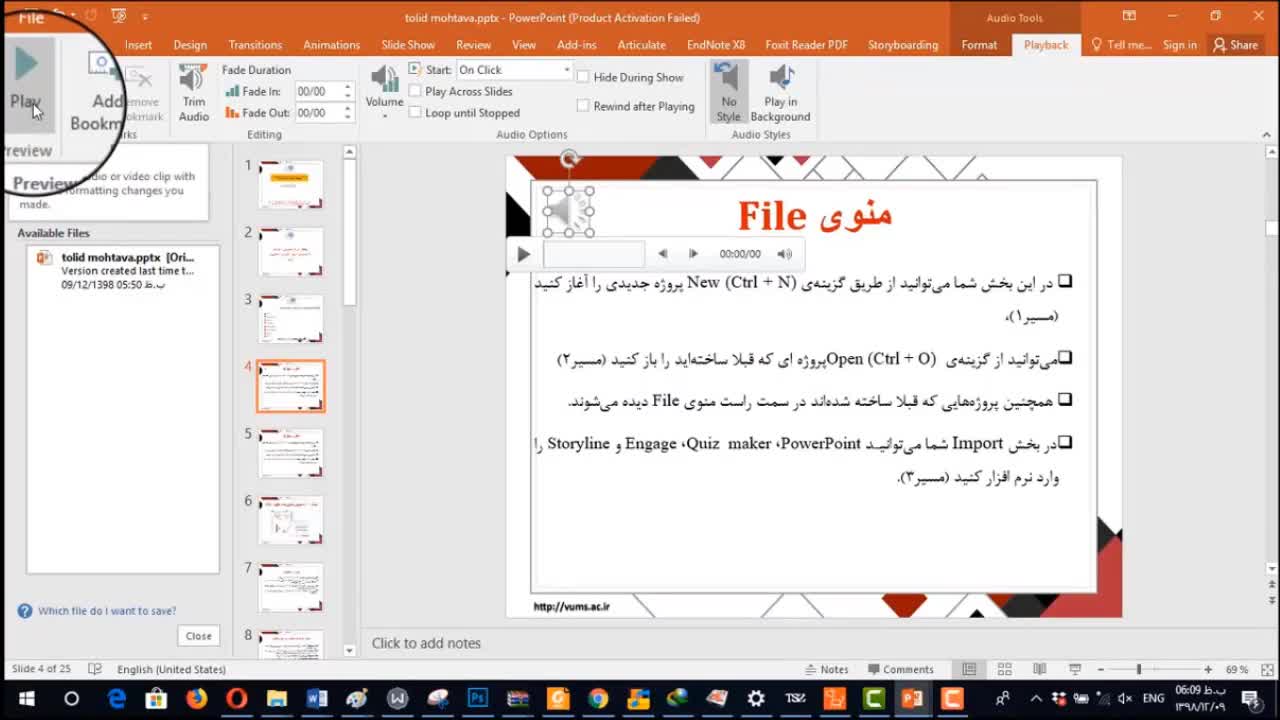Image resolution: width=1280 pixels, height=720 pixels.
Task: Select slide 6 thumbnail
Action: point(291,520)
